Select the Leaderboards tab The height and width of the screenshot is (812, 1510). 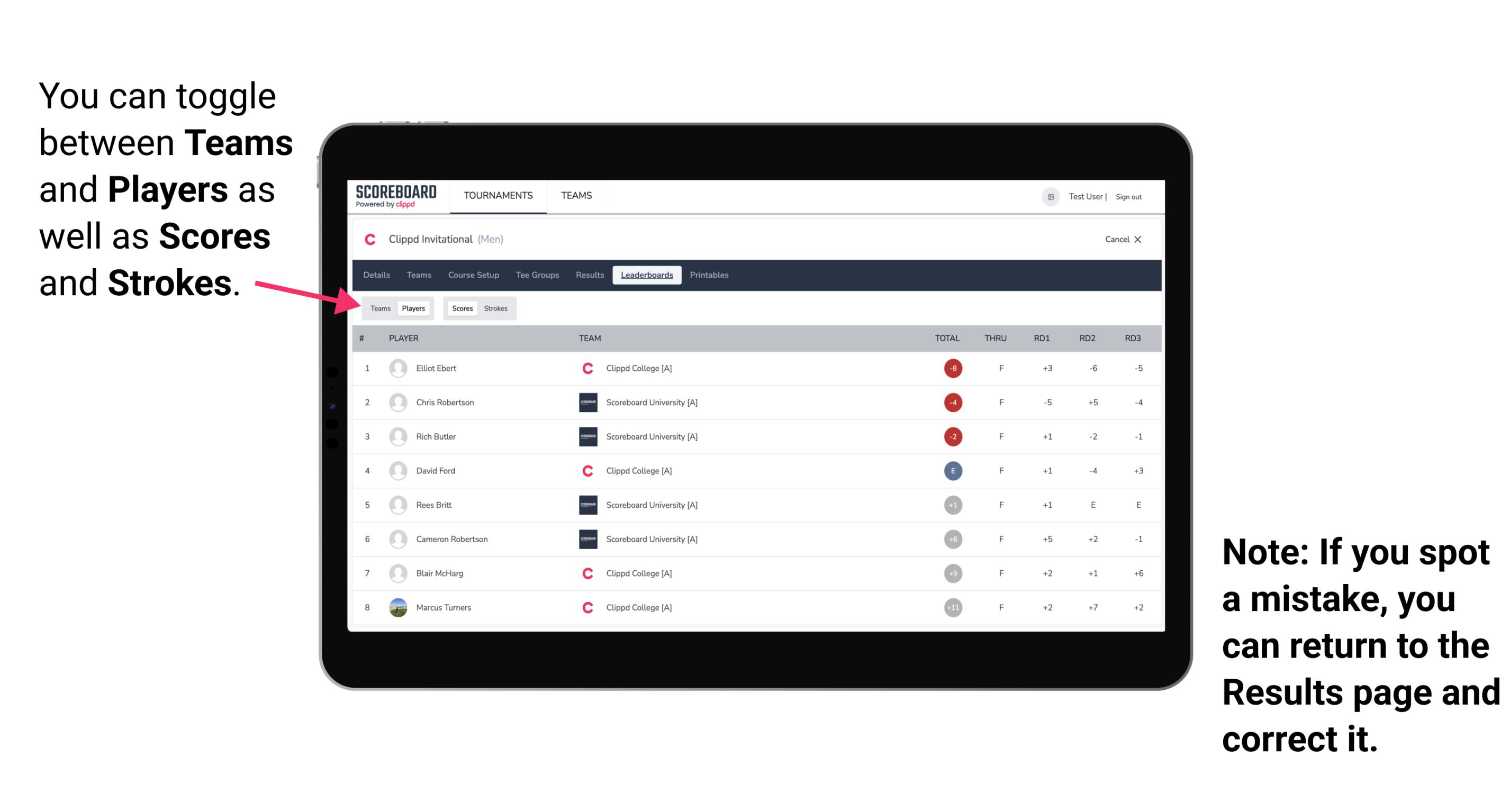click(647, 275)
